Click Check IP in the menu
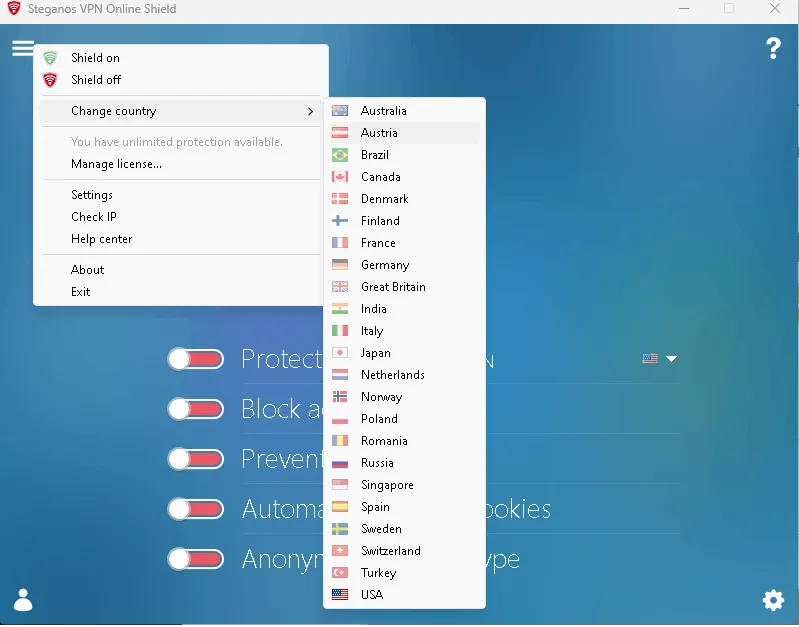This screenshot has width=799, height=627. [94, 217]
